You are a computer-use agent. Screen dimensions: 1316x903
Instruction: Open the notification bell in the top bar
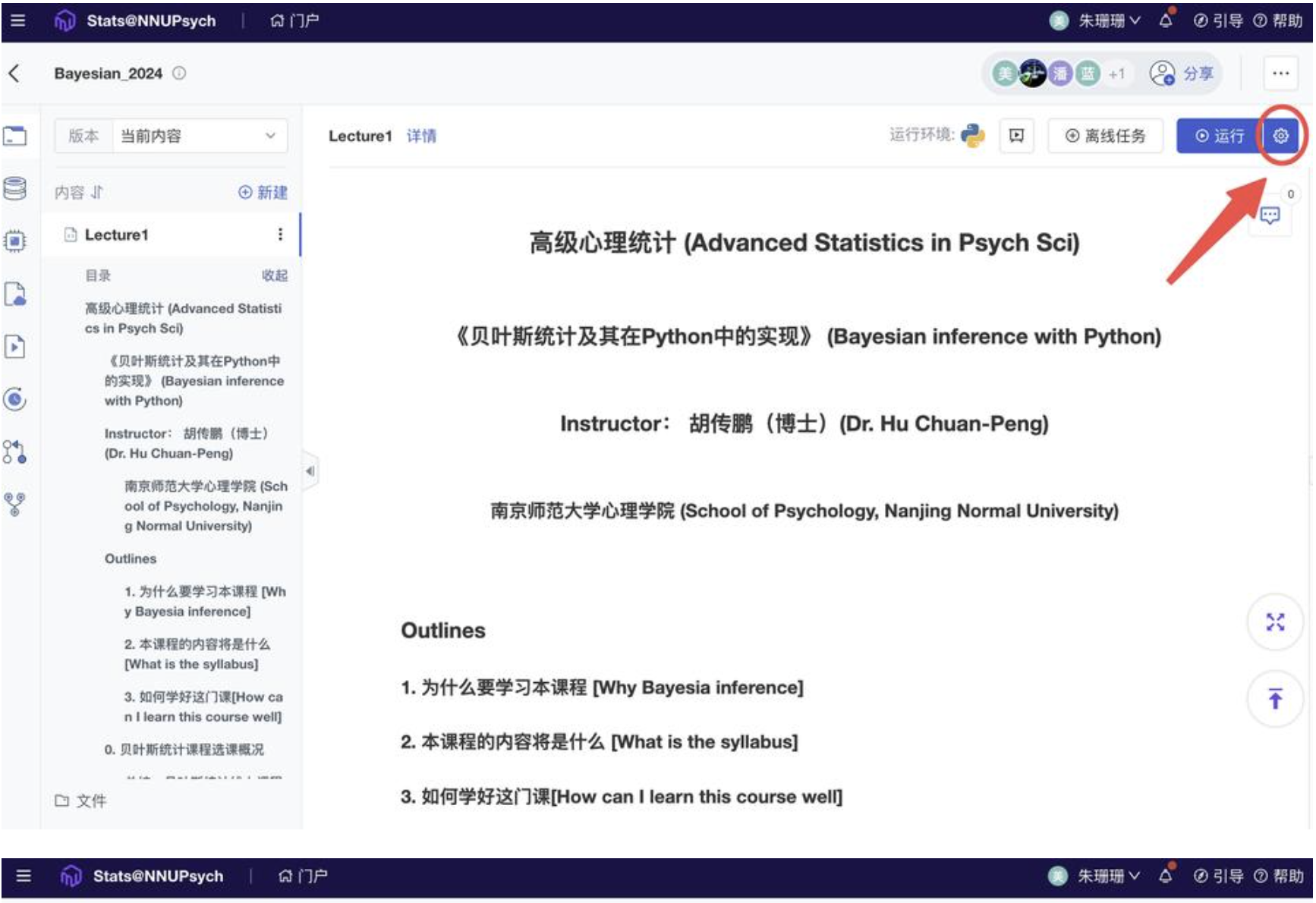pyautogui.click(x=1166, y=20)
